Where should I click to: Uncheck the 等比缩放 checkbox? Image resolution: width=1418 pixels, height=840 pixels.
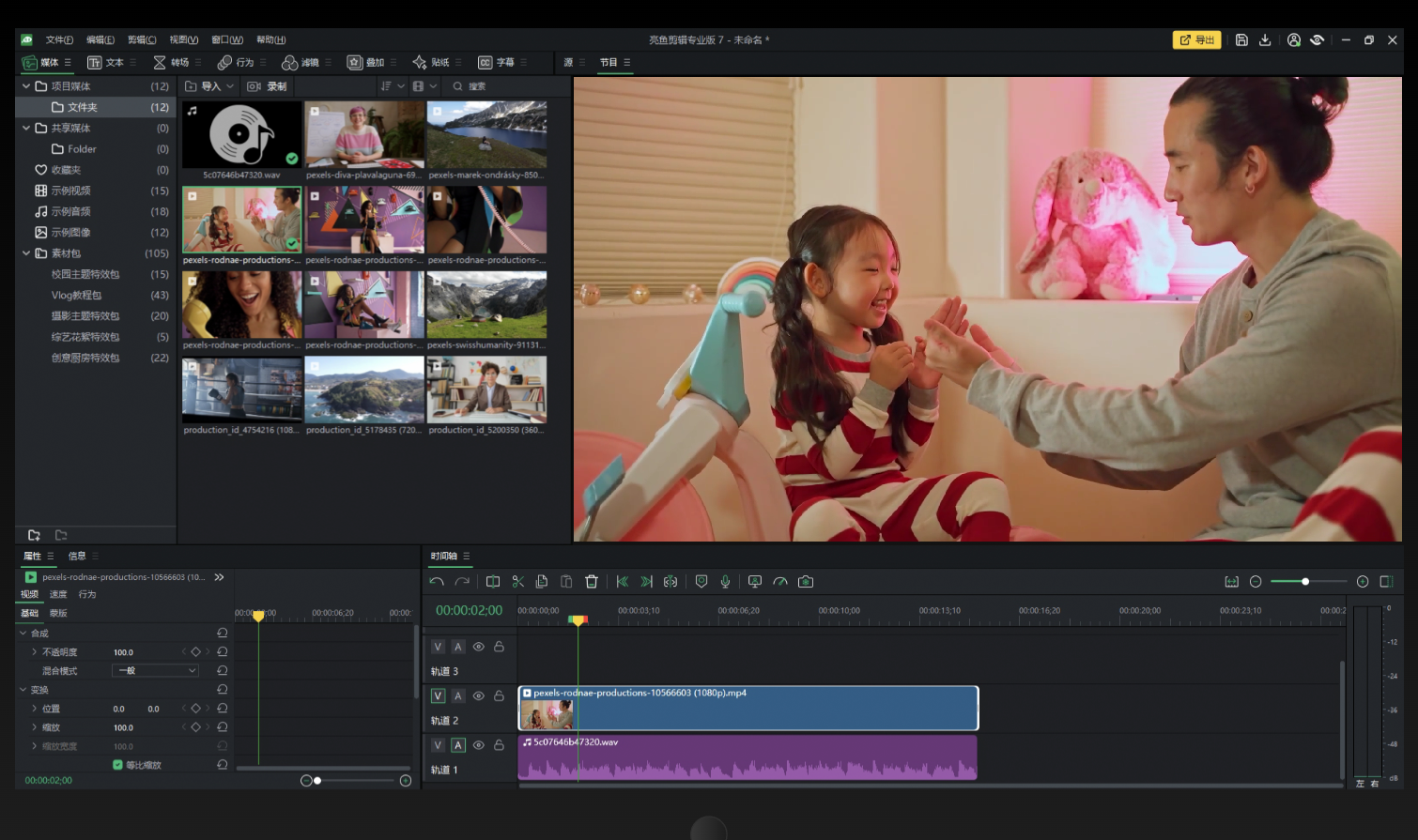pos(117,765)
